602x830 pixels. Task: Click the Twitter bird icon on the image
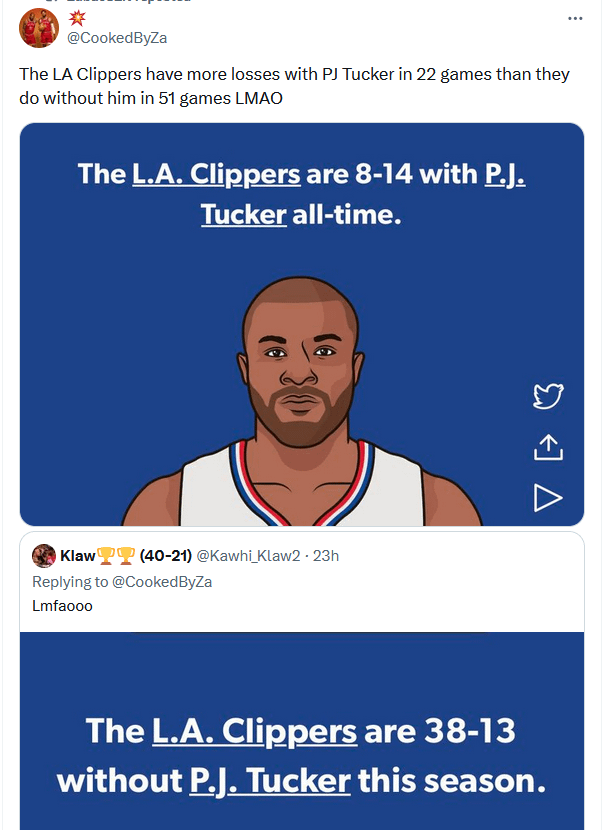548,397
